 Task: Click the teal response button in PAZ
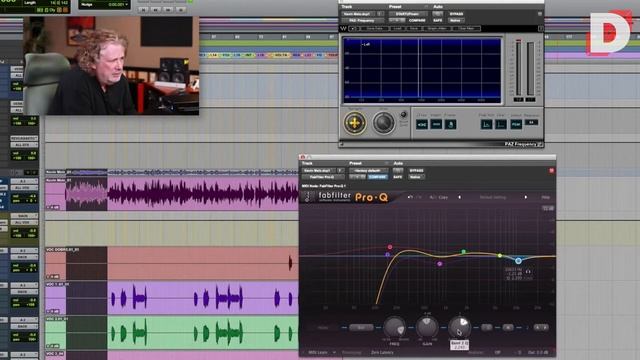(x=516, y=124)
